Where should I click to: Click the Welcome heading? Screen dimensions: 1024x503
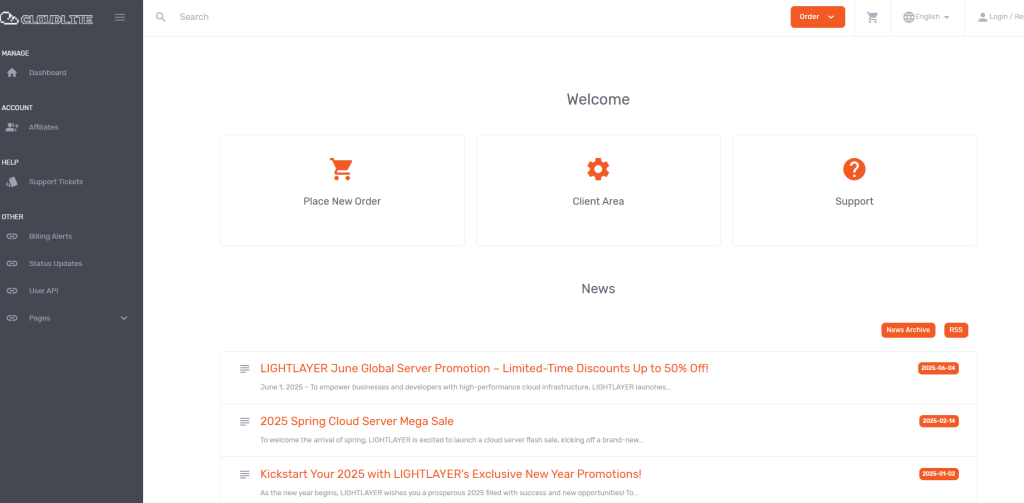tap(598, 99)
